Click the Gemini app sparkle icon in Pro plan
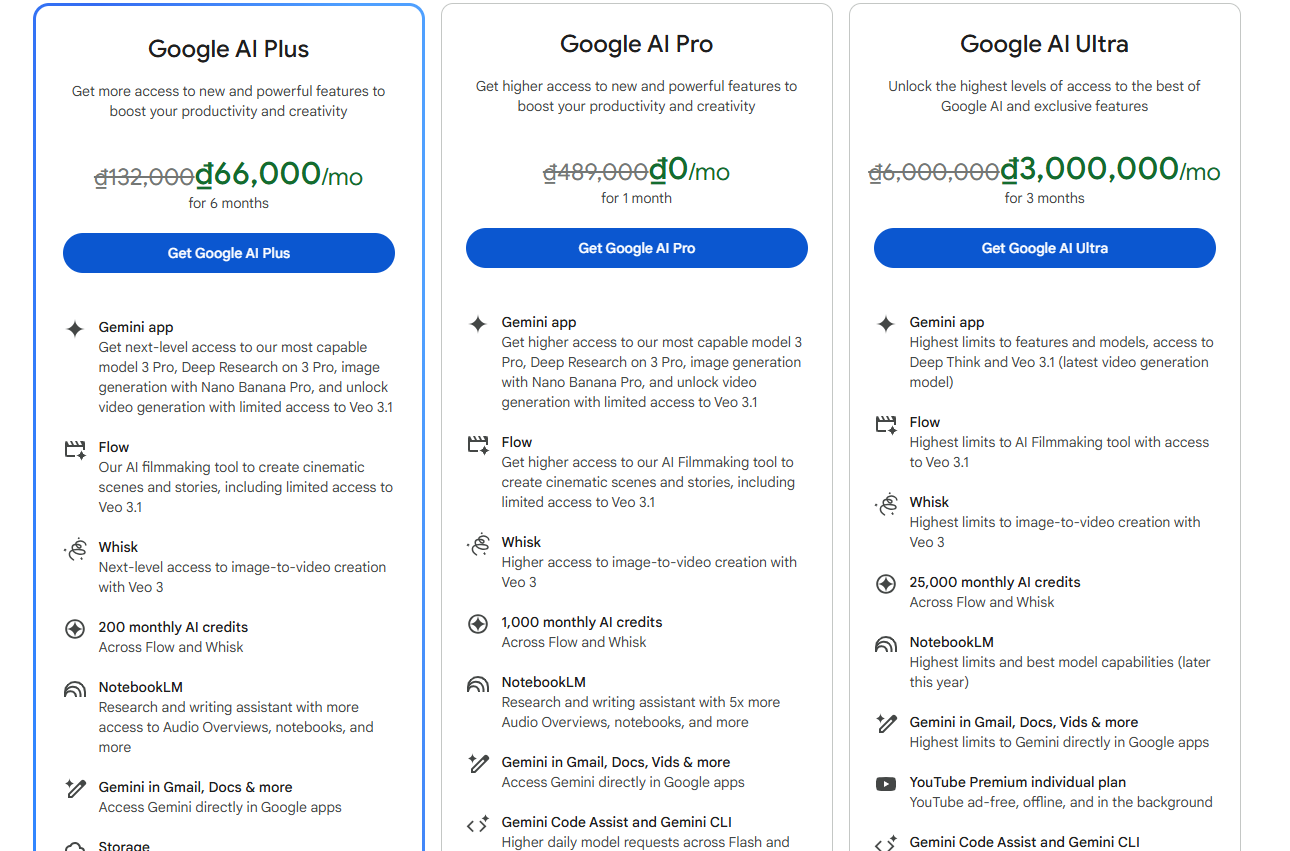The image size is (1290, 851). (x=478, y=323)
